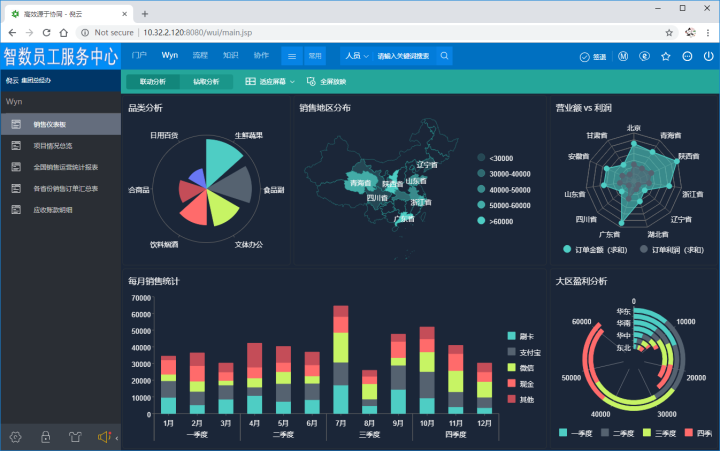Click the 7月 stacked bar

click(x=340, y=359)
